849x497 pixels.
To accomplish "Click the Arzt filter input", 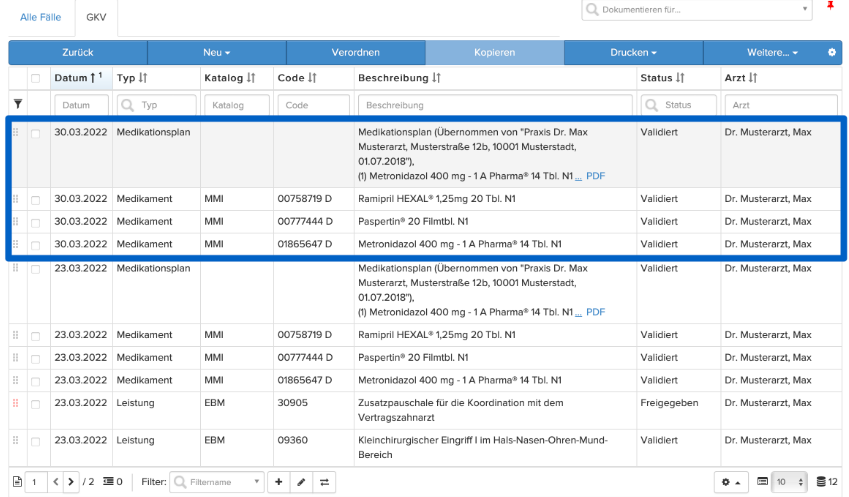I will click(781, 105).
